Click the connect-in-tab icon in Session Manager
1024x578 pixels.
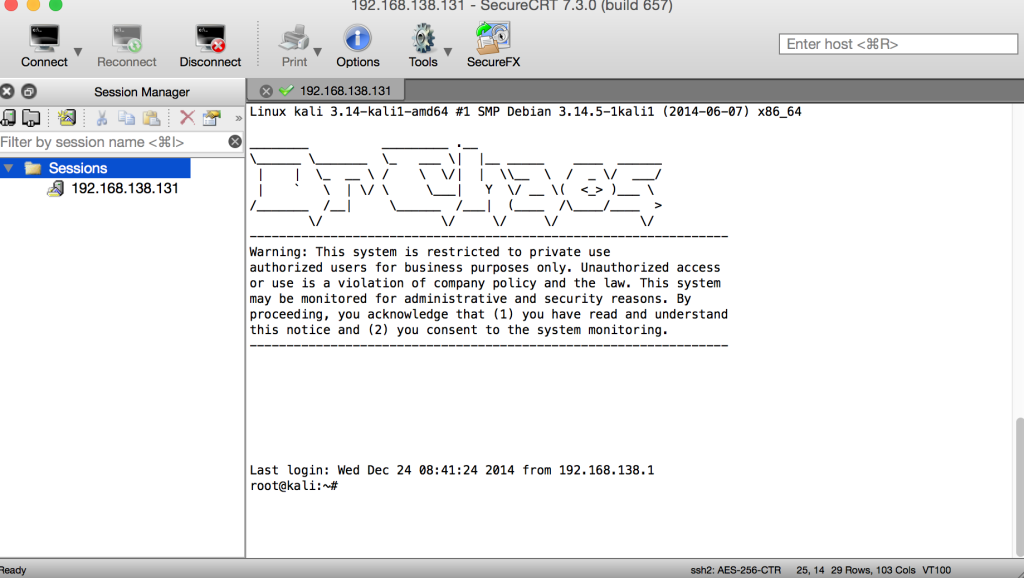(x=31, y=118)
